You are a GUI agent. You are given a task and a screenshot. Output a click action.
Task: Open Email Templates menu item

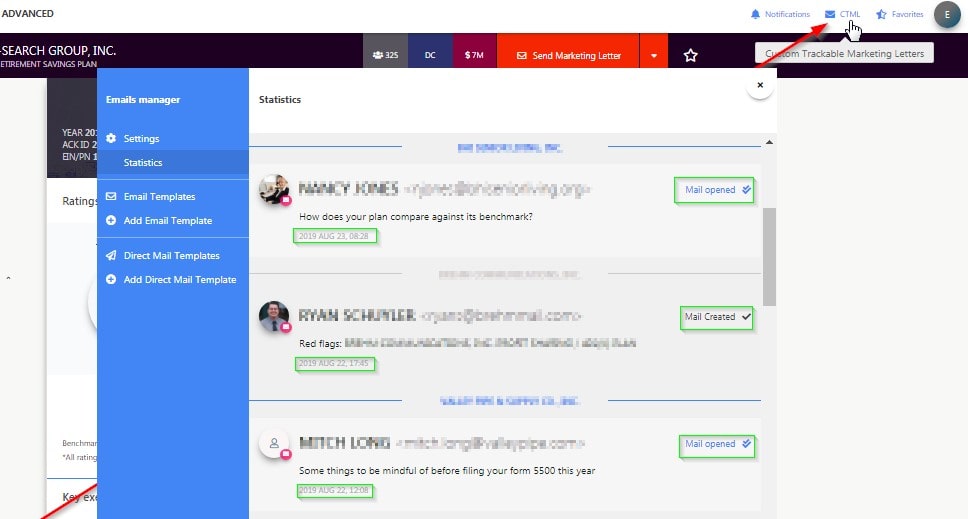click(x=159, y=197)
